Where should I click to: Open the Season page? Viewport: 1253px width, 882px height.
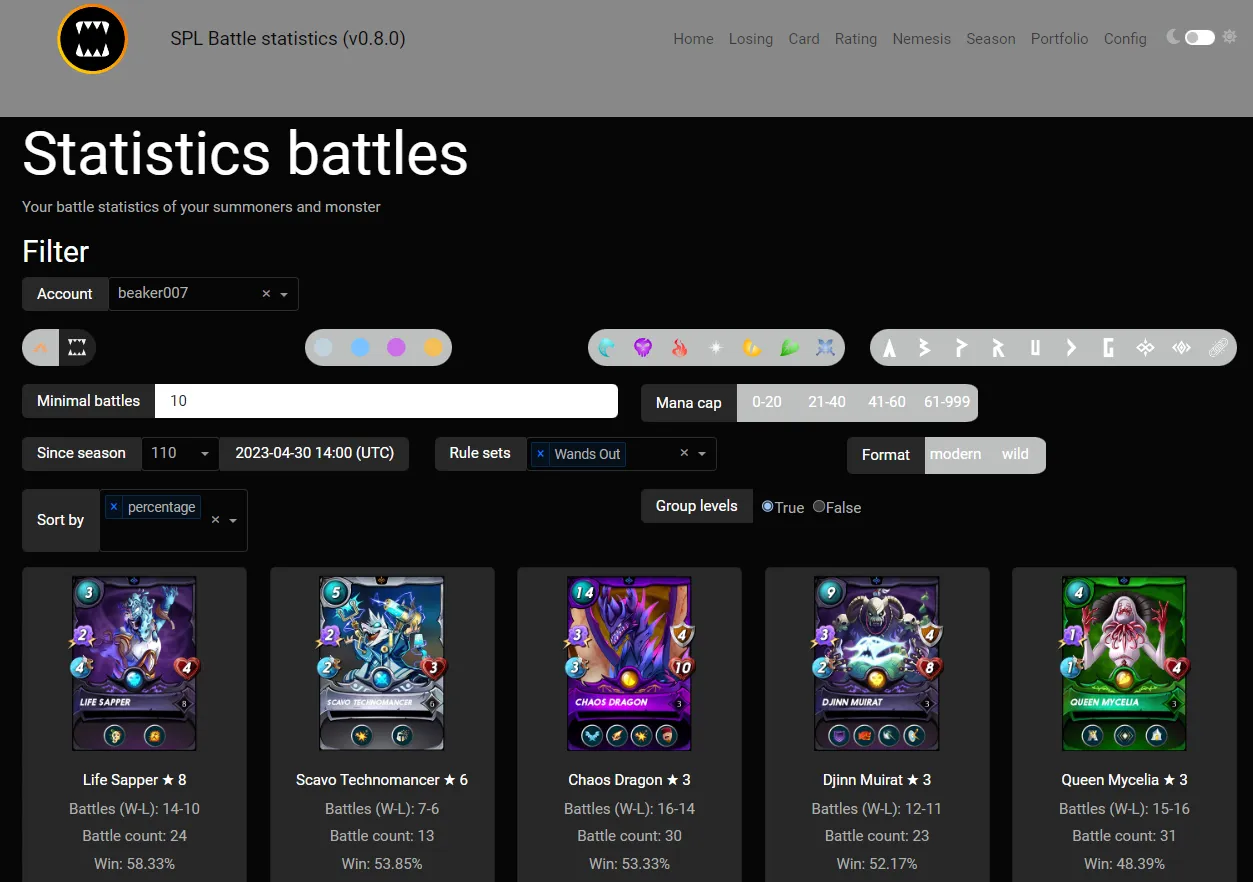coord(991,39)
